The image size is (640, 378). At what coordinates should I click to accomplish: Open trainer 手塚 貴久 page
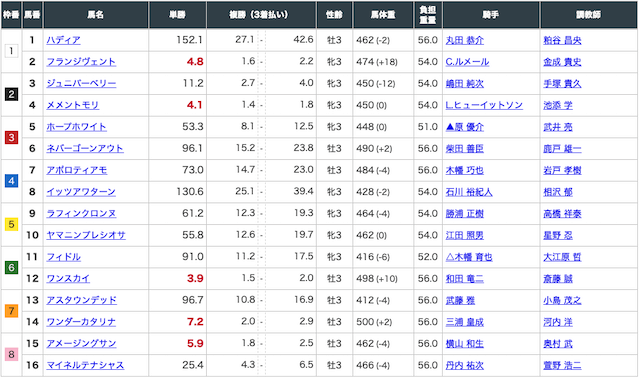(x=562, y=83)
